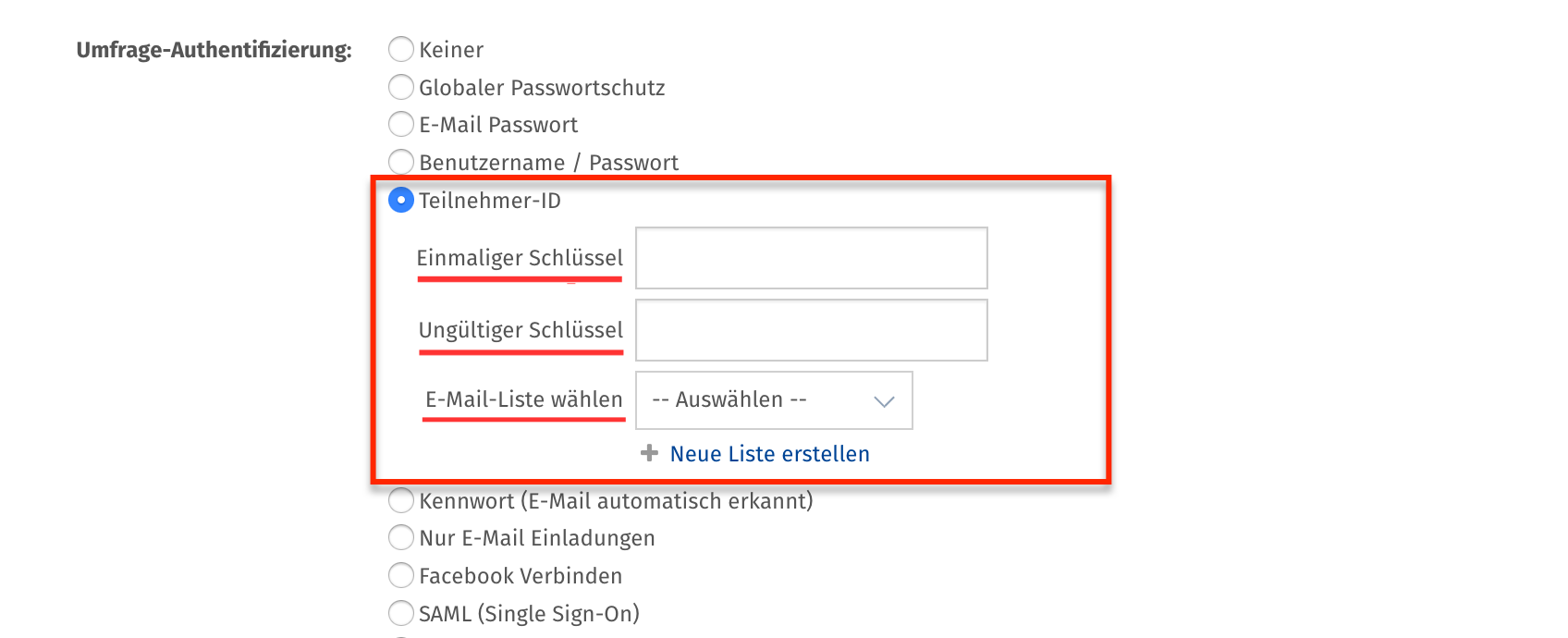Image resolution: width=1568 pixels, height=638 pixels.
Task: Enable 'Globaler Passwortschutz' option
Action: 401,87
